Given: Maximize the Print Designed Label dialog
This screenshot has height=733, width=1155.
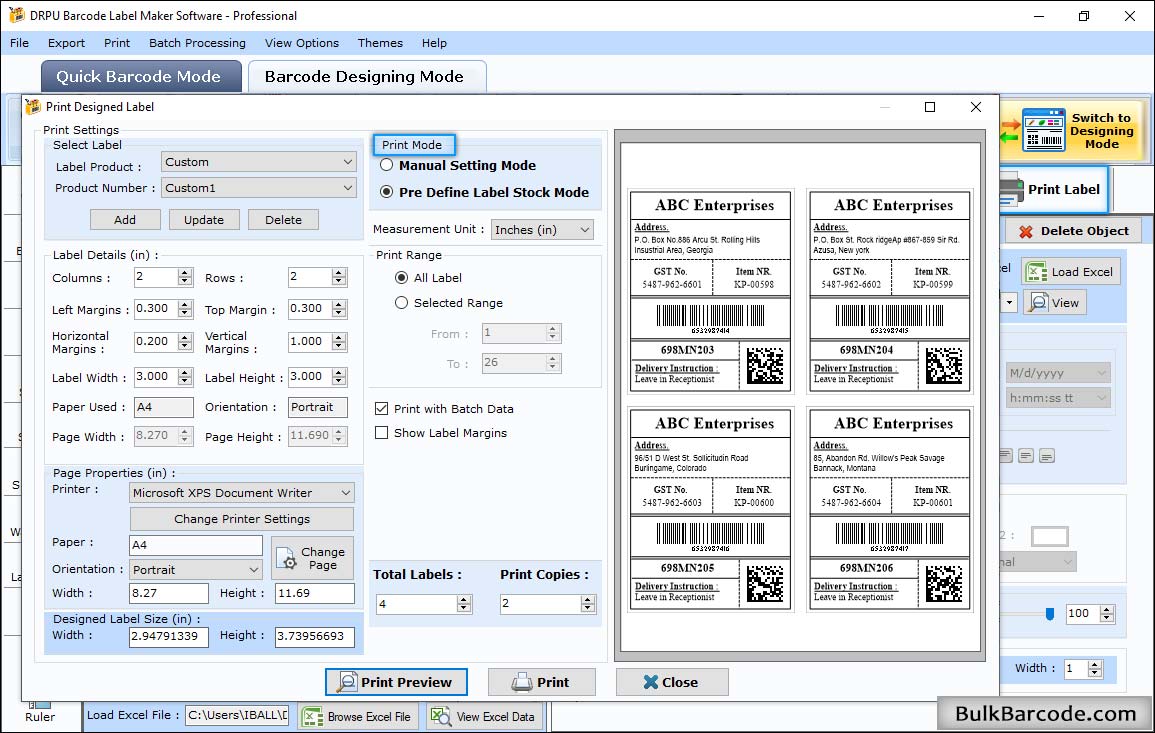Looking at the screenshot, I should [x=930, y=107].
